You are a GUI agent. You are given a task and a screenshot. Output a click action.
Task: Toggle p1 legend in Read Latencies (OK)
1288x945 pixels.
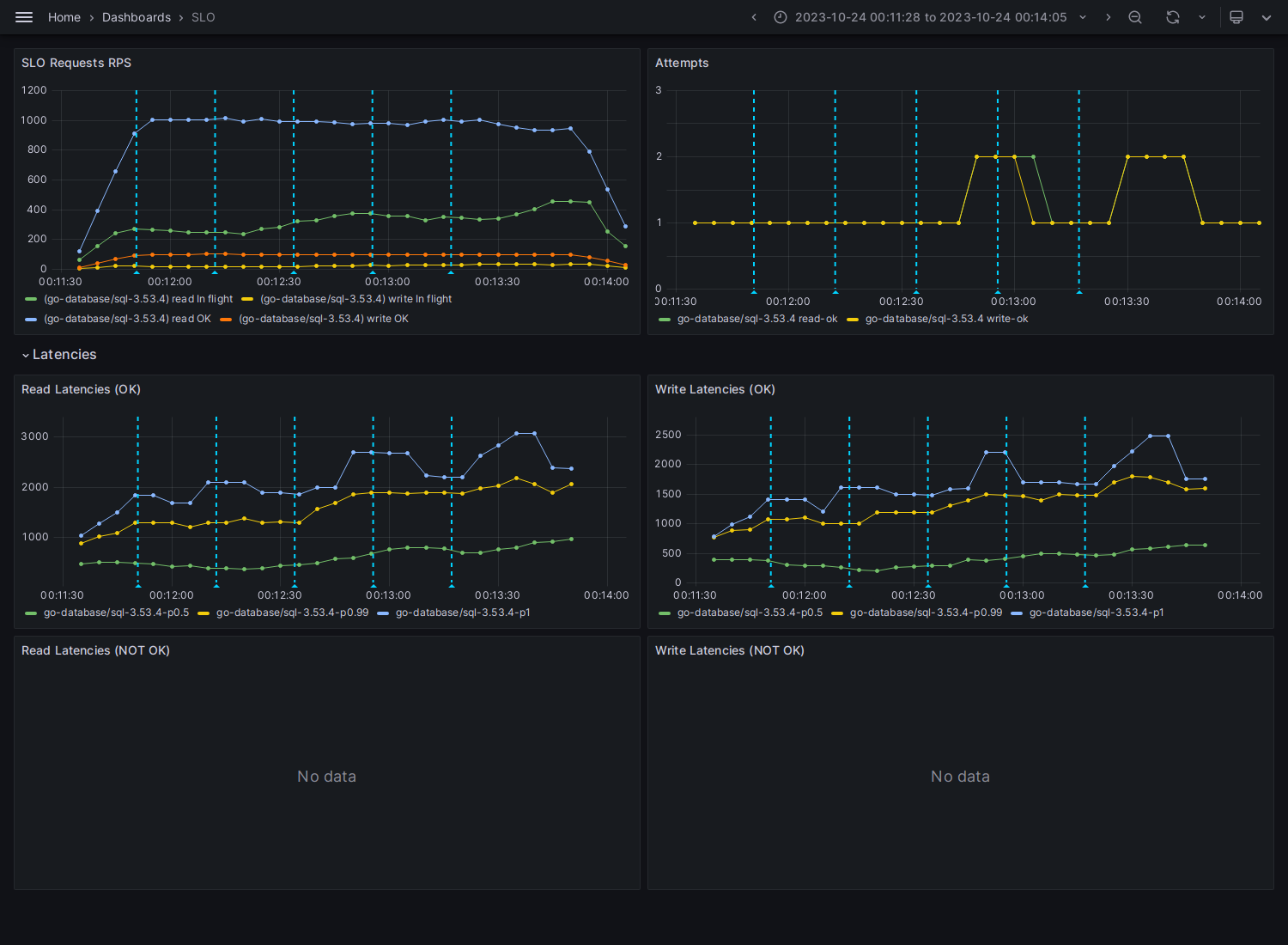[x=463, y=613]
